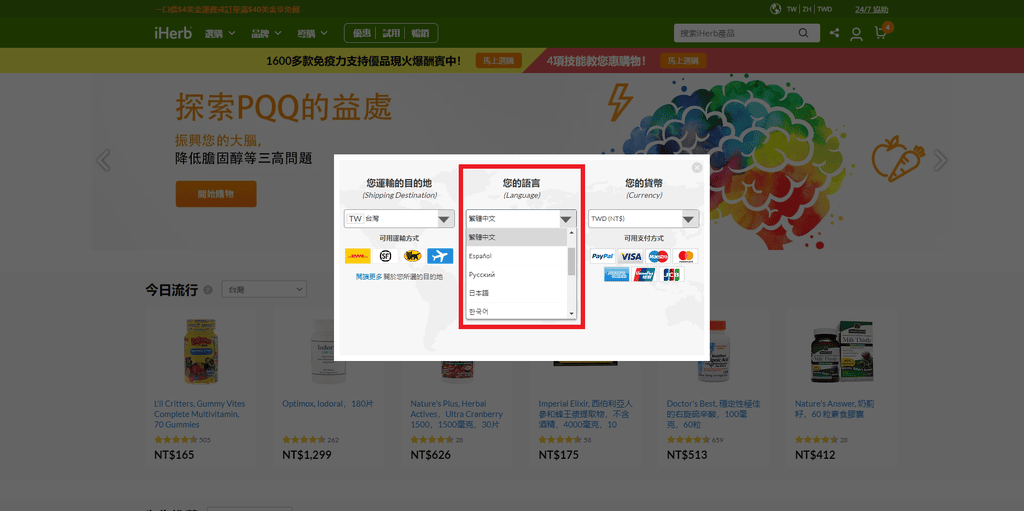1024x511 pixels.
Task: Click the TW | ZH | TWD region selector
Action: point(809,9)
